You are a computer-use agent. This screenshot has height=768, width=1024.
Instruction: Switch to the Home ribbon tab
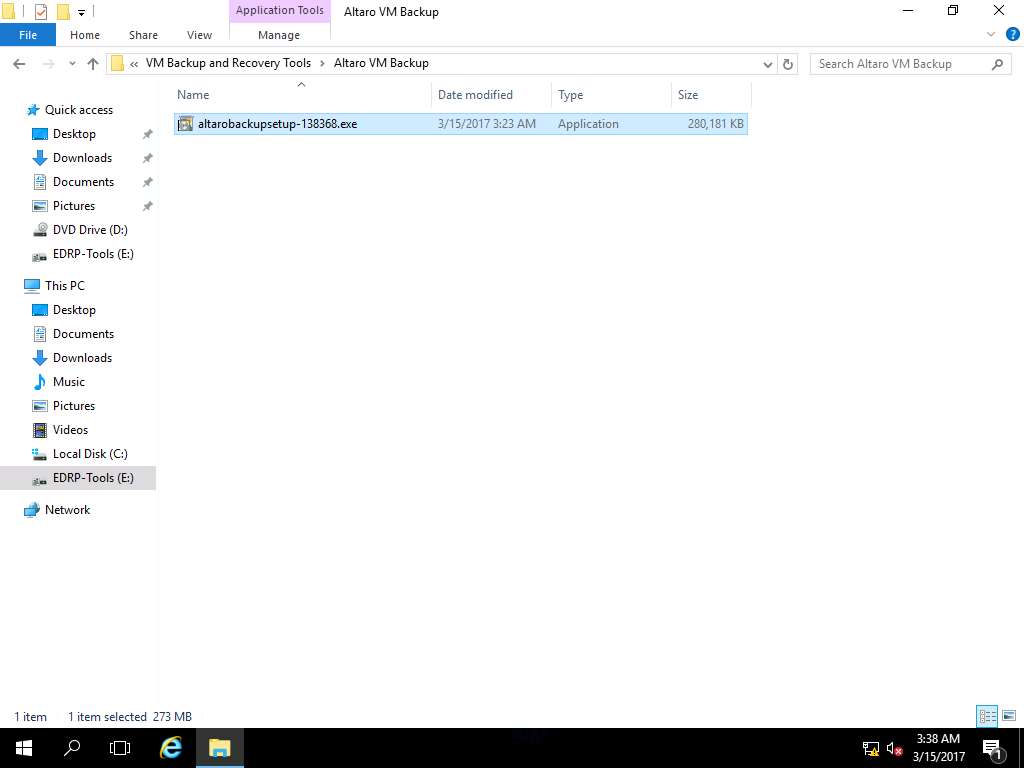point(85,35)
